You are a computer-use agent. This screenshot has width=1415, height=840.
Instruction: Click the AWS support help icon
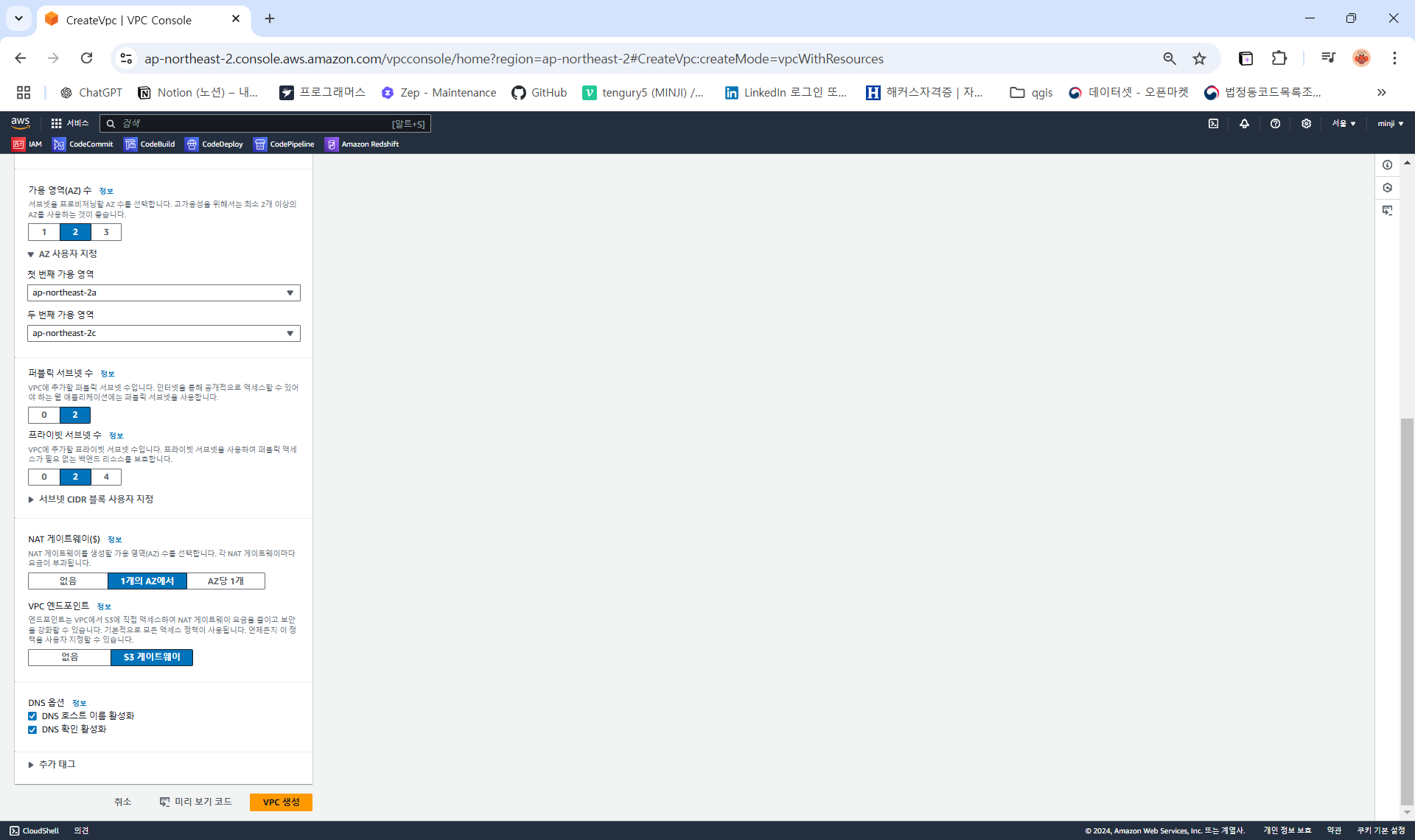click(1275, 124)
